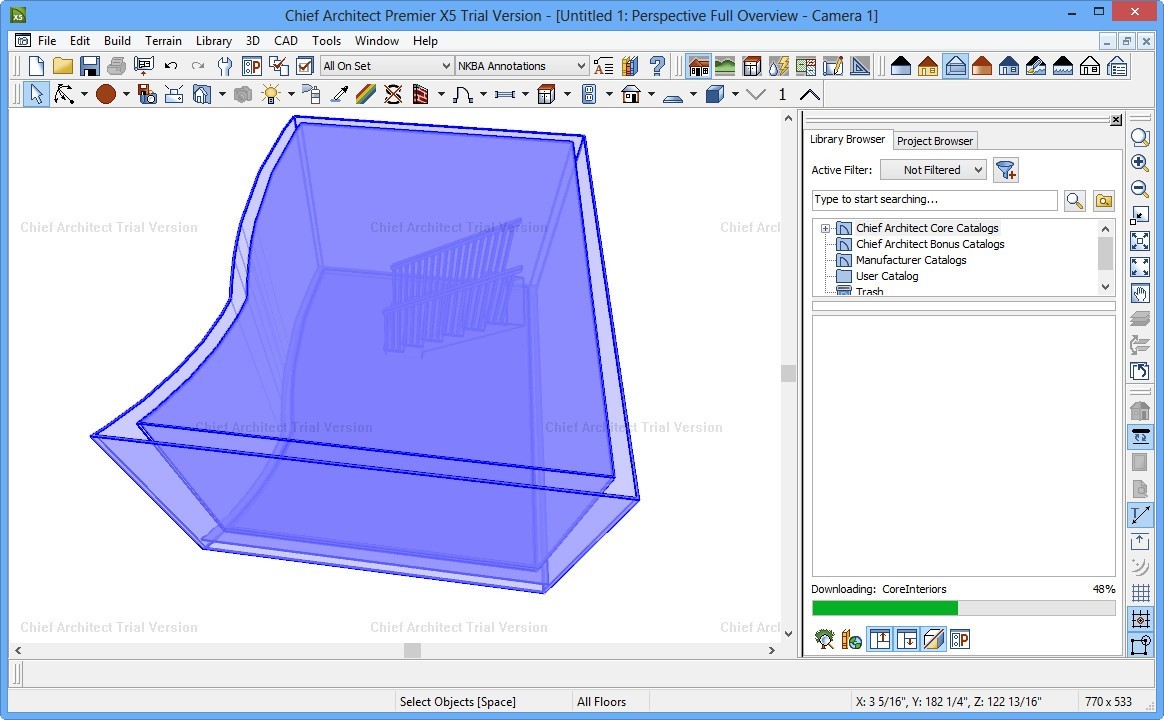Toggle the highlighted glass house view button
The height and width of the screenshot is (720, 1164).
pyautogui.click(x=955, y=66)
